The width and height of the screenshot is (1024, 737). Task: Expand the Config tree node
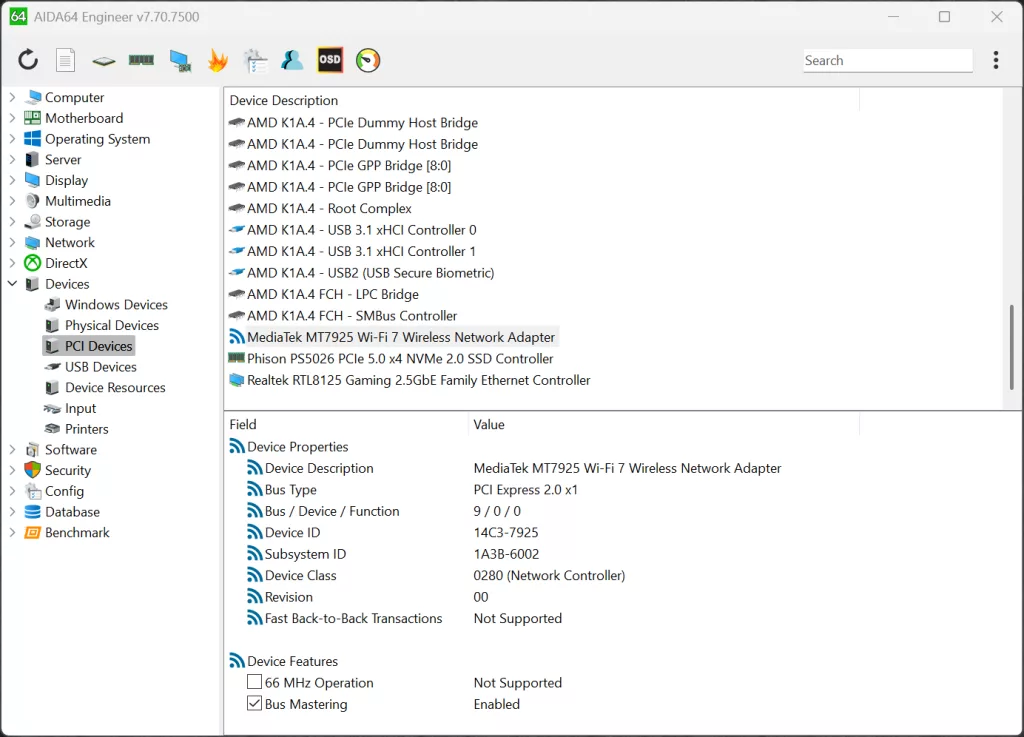tap(12, 491)
